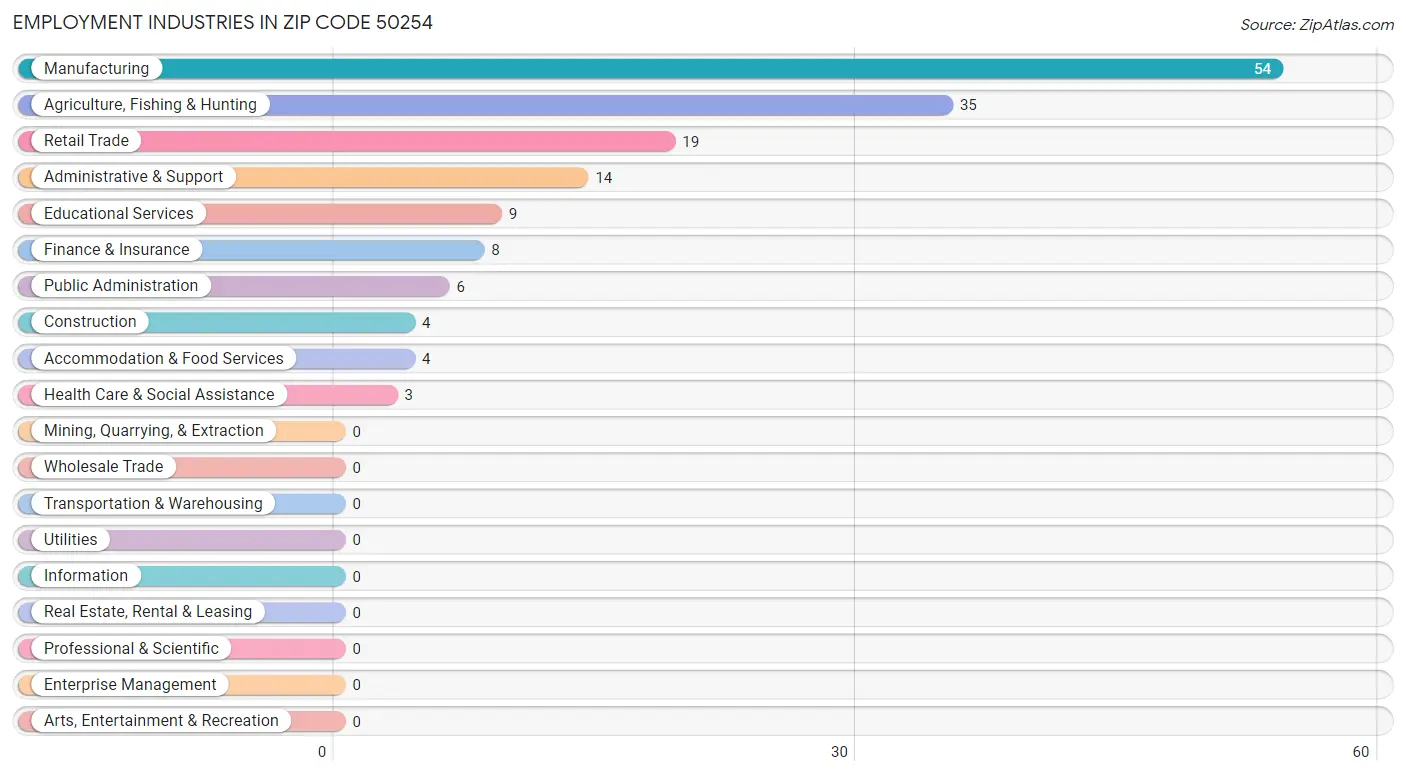This screenshot has height=776, width=1406.
Task: Click the value 3 beside Health Care
Action: tap(409, 395)
